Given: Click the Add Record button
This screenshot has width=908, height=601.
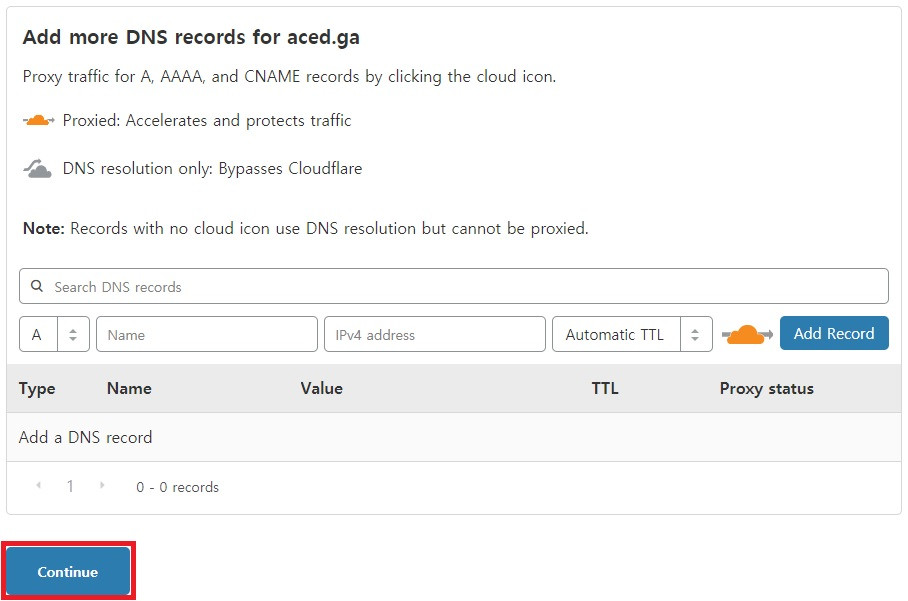Looking at the screenshot, I should 834,333.
